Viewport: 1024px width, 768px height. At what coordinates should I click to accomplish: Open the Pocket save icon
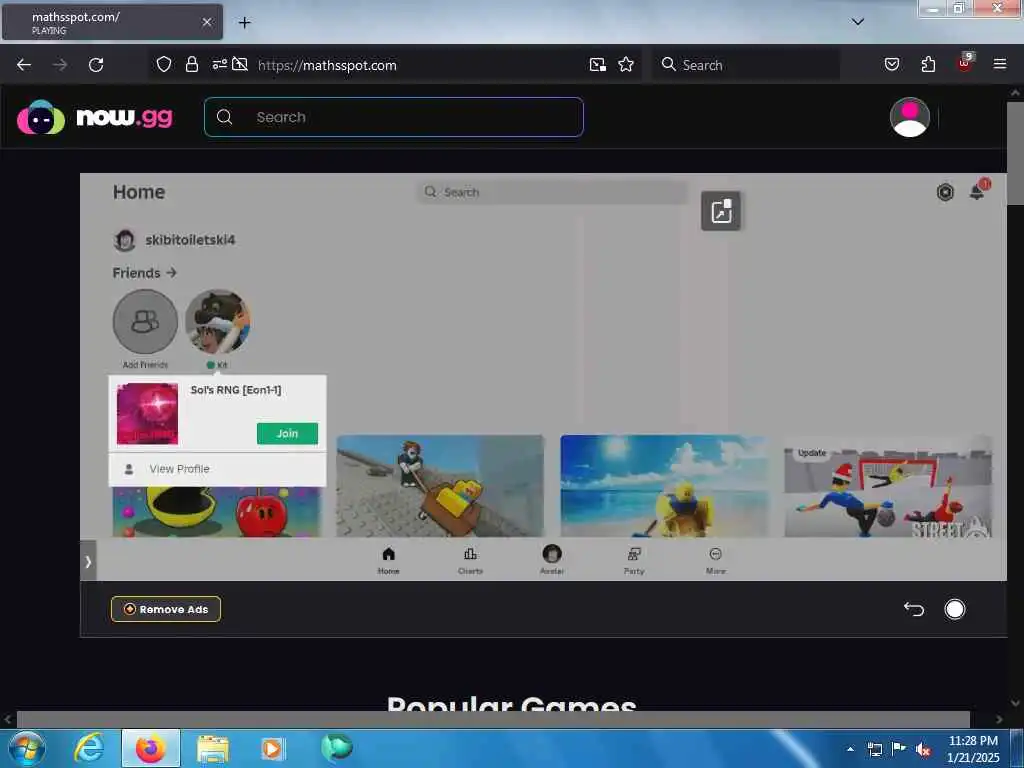[x=891, y=64]
